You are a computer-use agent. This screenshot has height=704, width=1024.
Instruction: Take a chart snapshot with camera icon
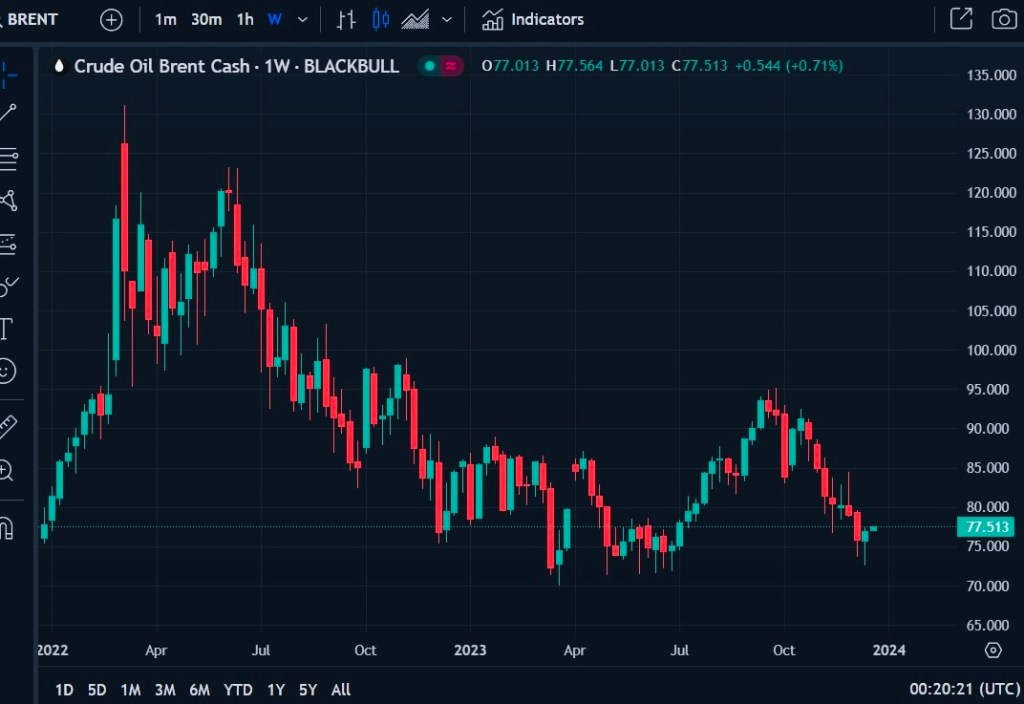pyautogui.click(x=1003, y=19)
